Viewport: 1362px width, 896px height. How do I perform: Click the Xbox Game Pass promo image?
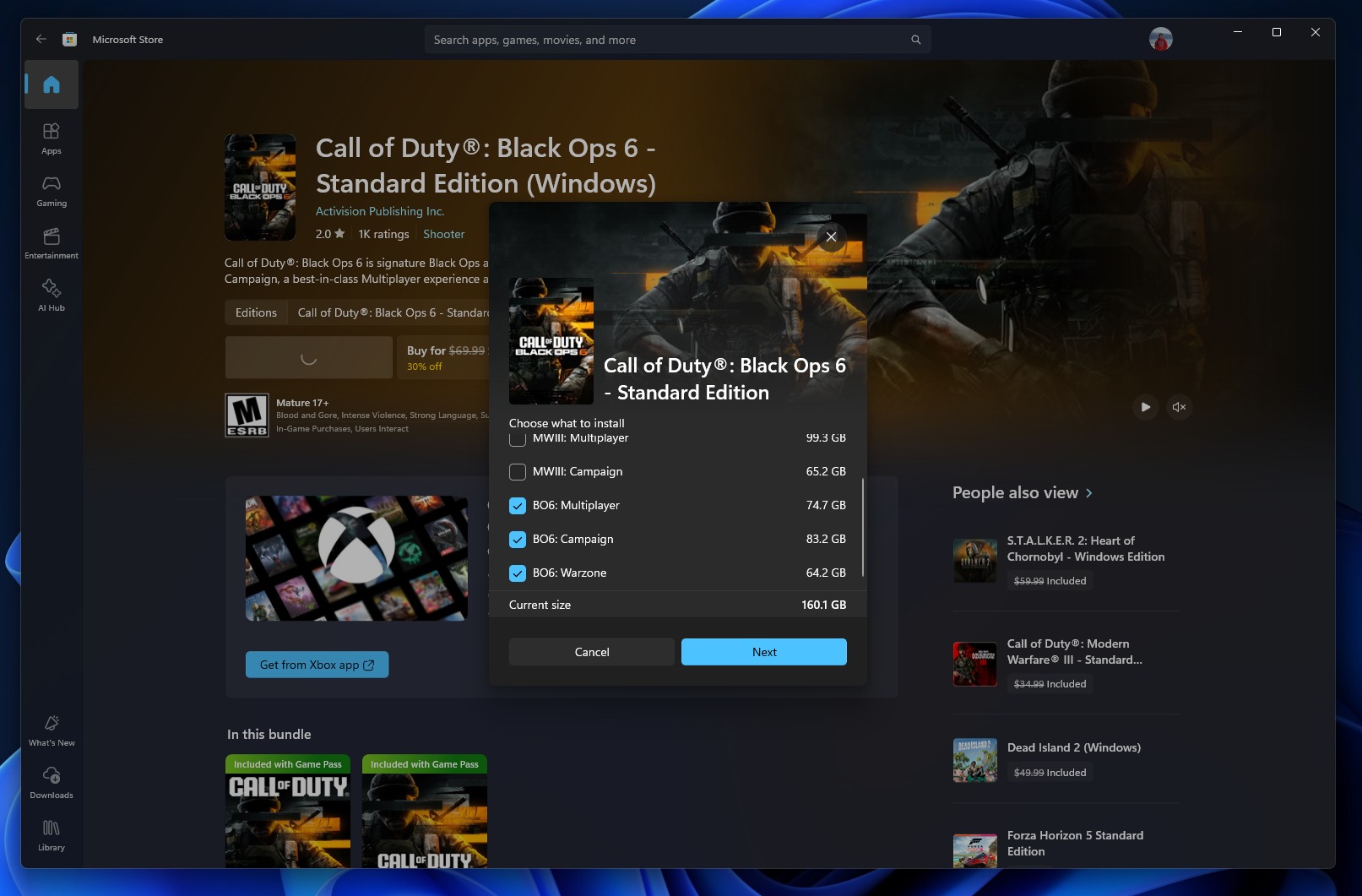coord(356,558)
